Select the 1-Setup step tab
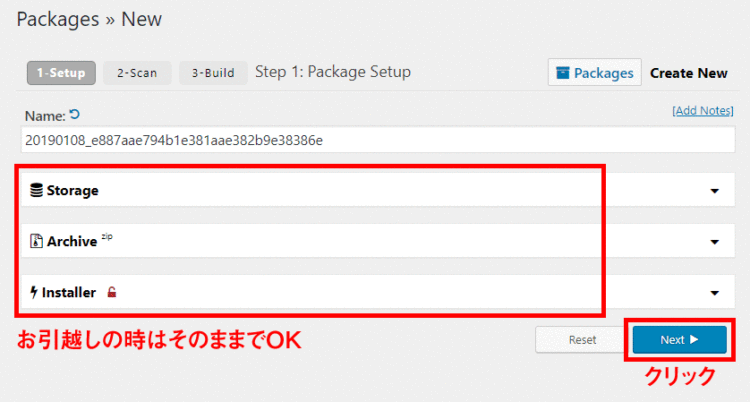This screenshot has width=750, height=402. point(61,73)
